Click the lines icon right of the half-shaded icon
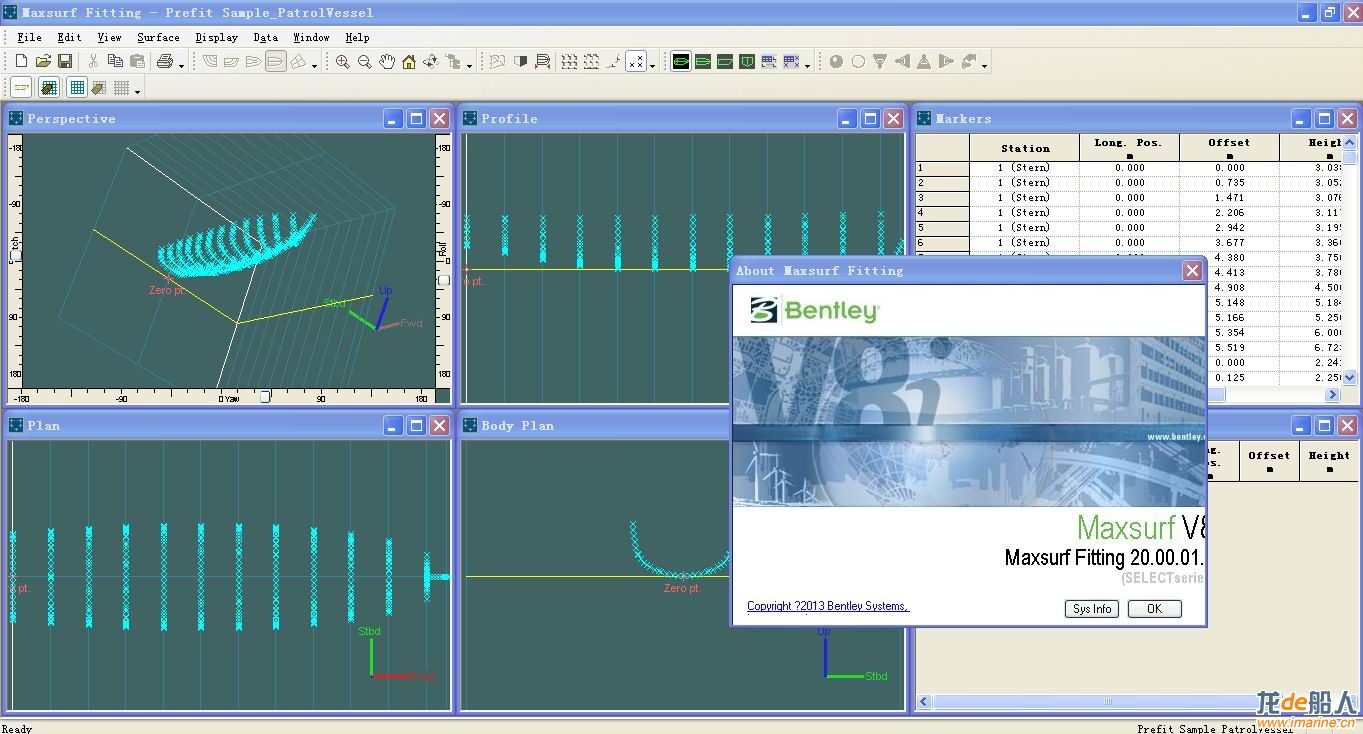Screen dimensions: 1363x734 542,62
